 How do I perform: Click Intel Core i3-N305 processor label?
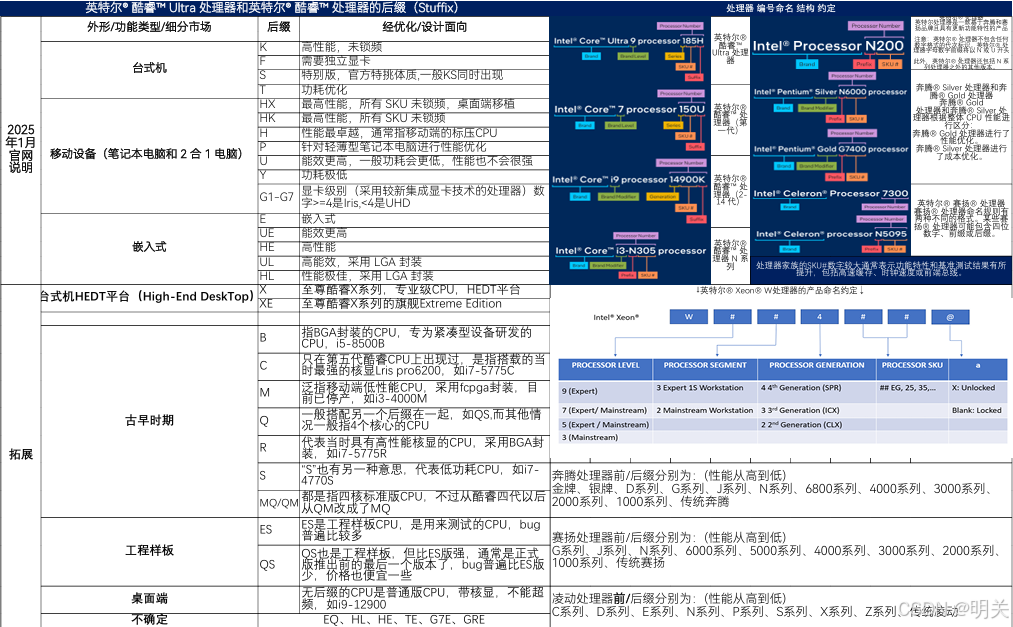point(631,251)
